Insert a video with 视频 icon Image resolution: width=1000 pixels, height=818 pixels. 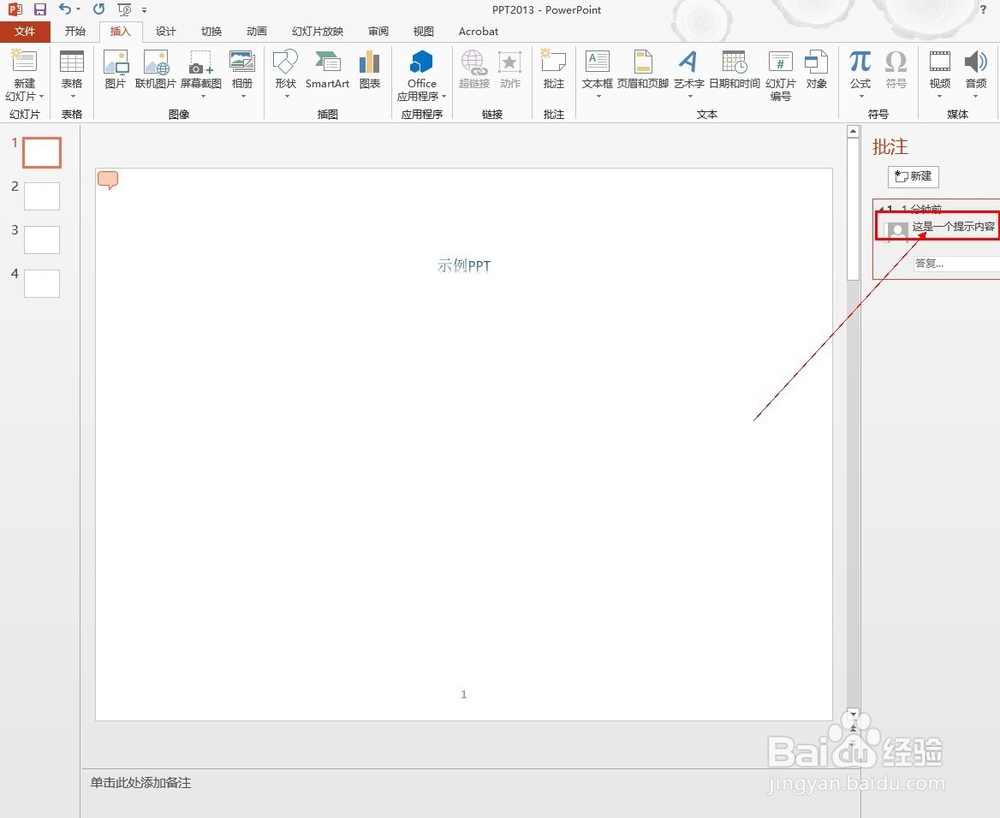pos(940,62)
